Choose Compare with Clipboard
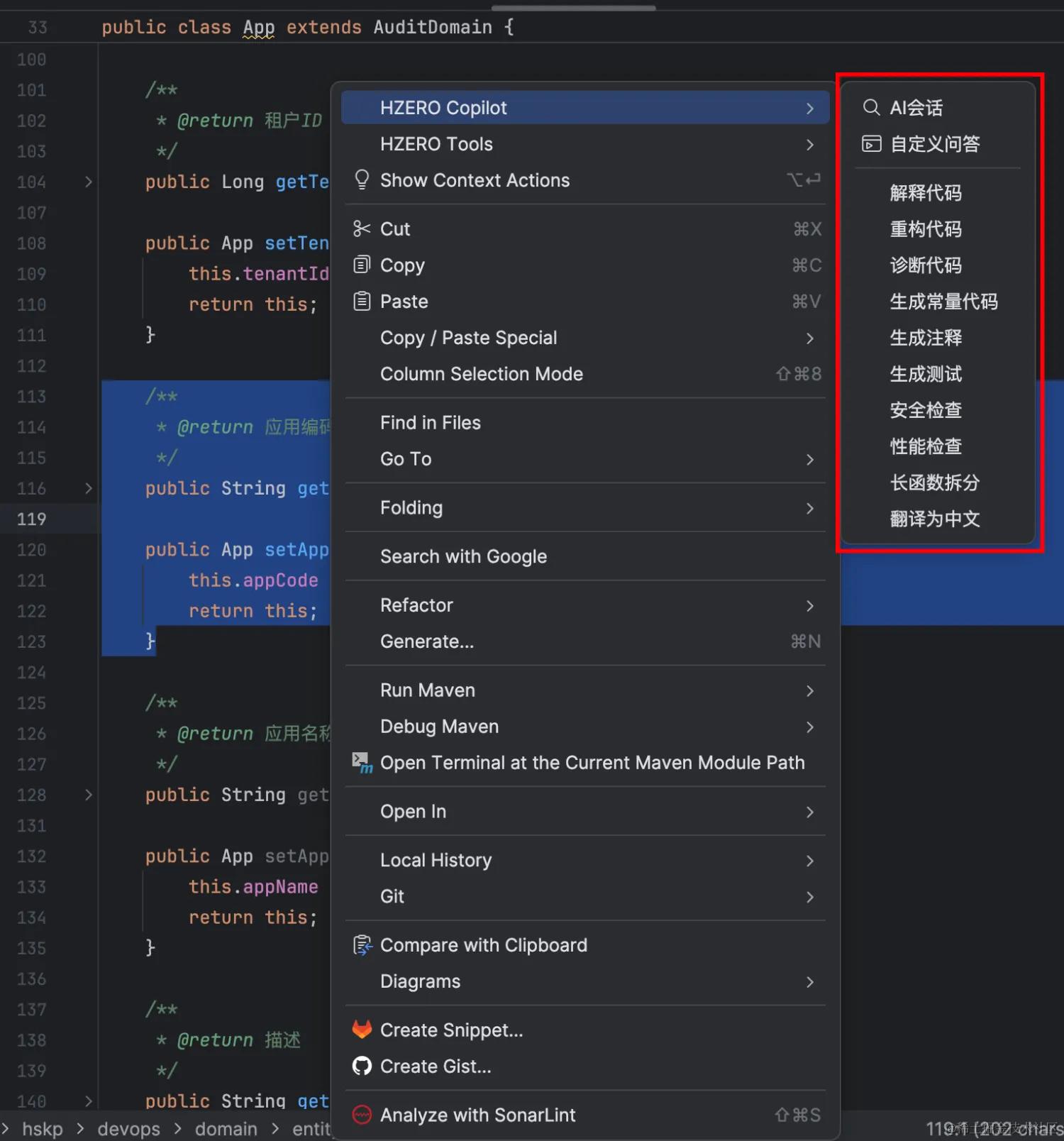Image resolution: width=1064 pixels, height=1141 pixels. (x=585, y=945)
